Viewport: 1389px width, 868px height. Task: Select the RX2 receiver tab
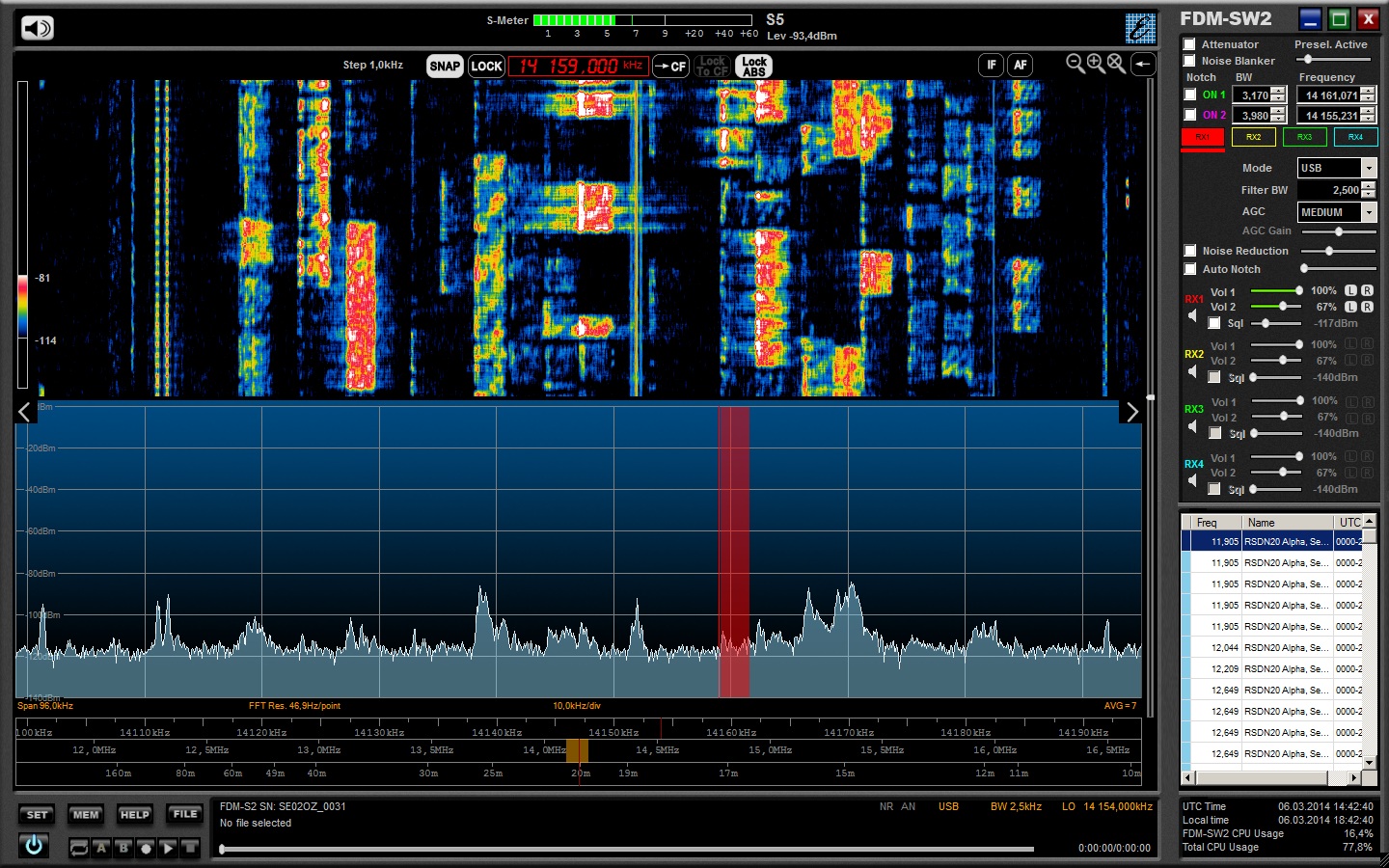pos(1253,137)
